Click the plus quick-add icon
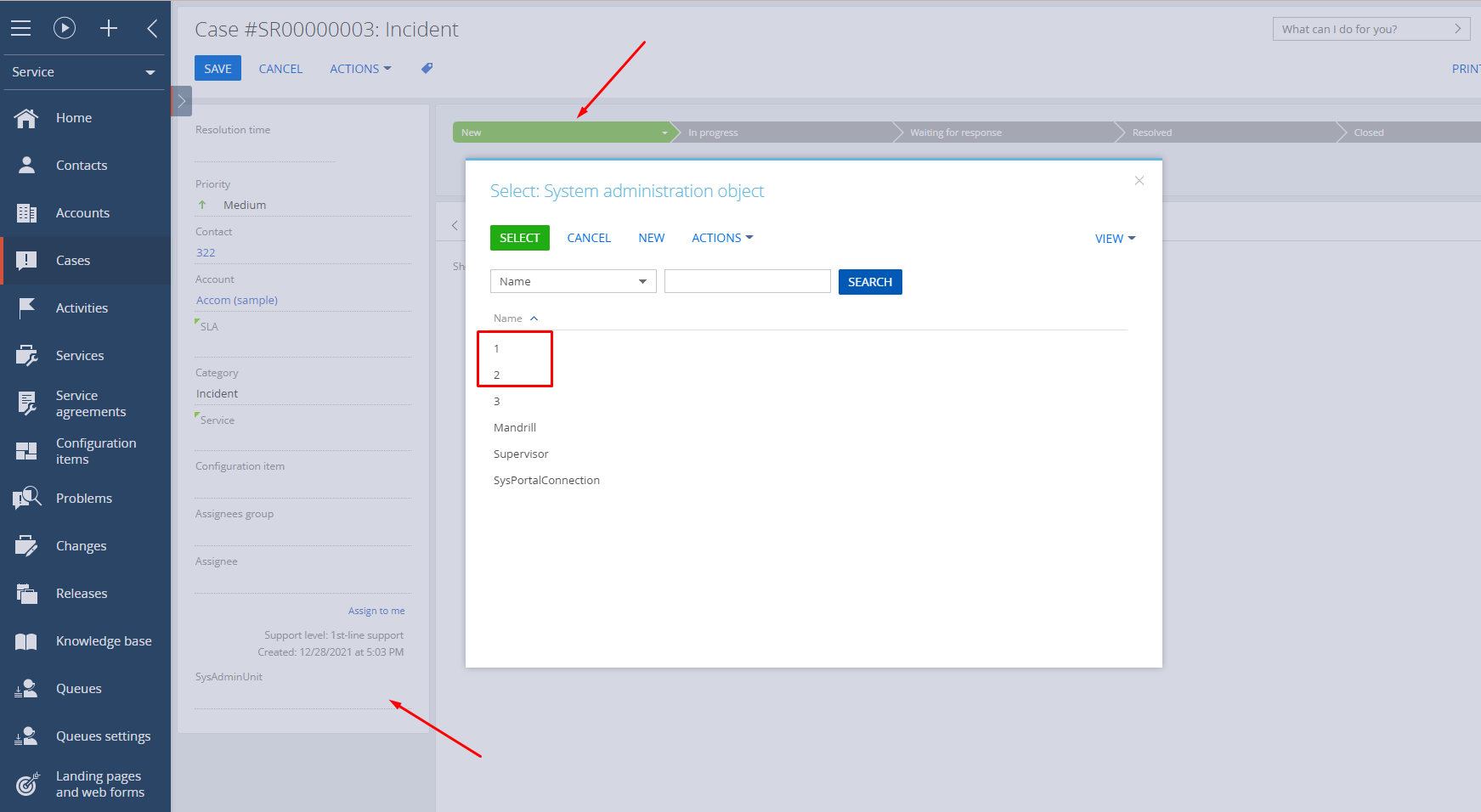Viewport: 1481px width, 812px height. tap(109, 28)
